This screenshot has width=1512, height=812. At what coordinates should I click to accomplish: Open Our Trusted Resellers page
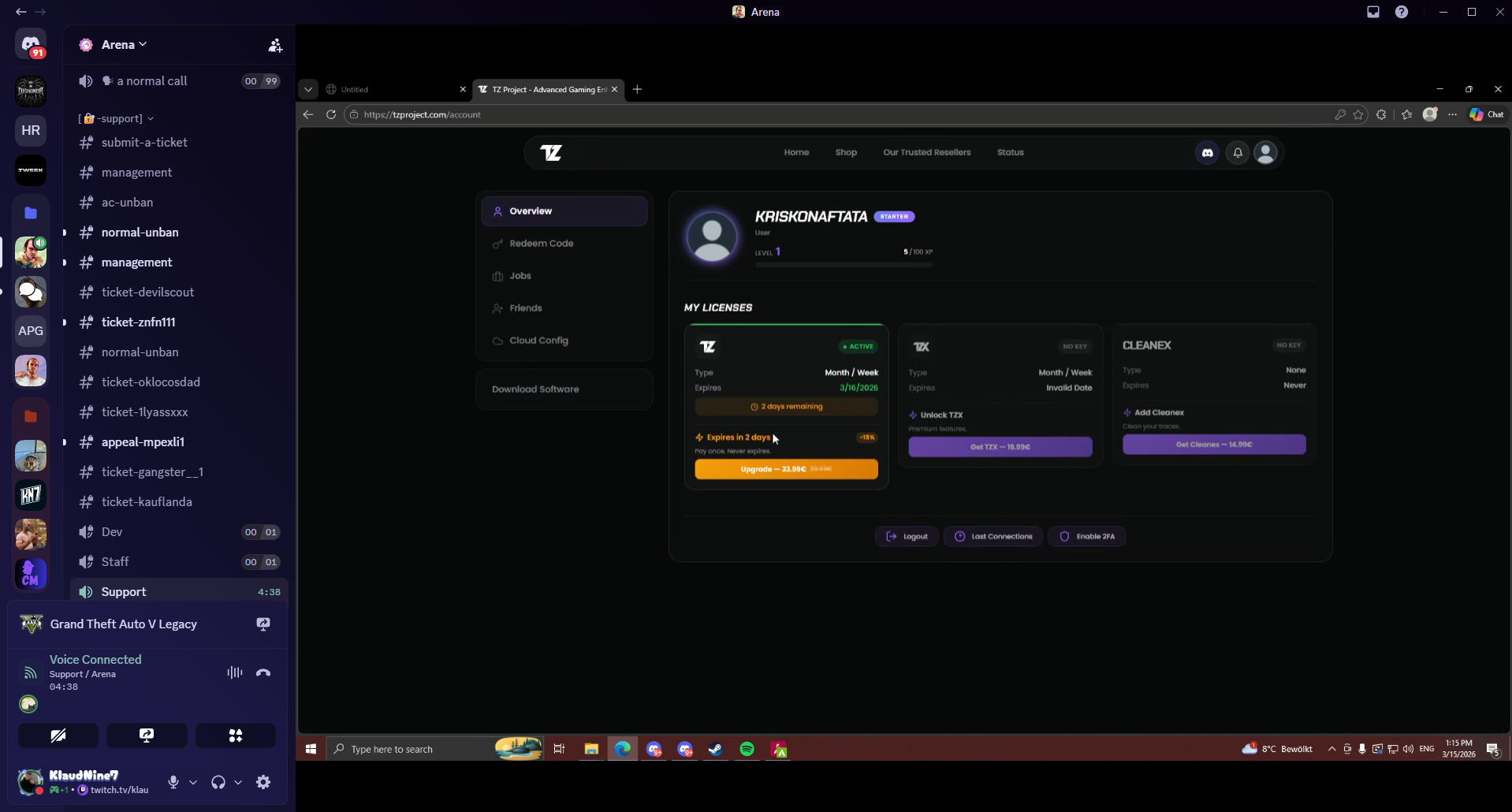(927, 152)
